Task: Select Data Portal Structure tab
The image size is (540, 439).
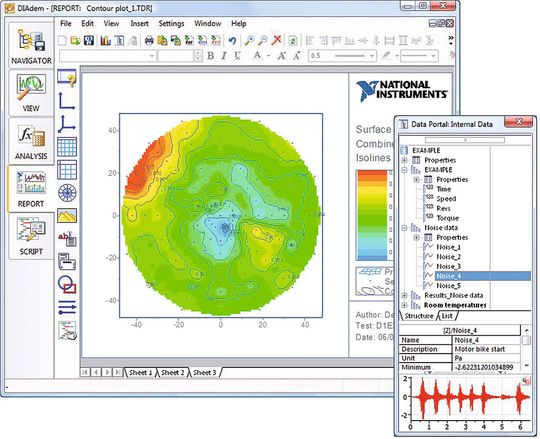Action: [418, 315]
